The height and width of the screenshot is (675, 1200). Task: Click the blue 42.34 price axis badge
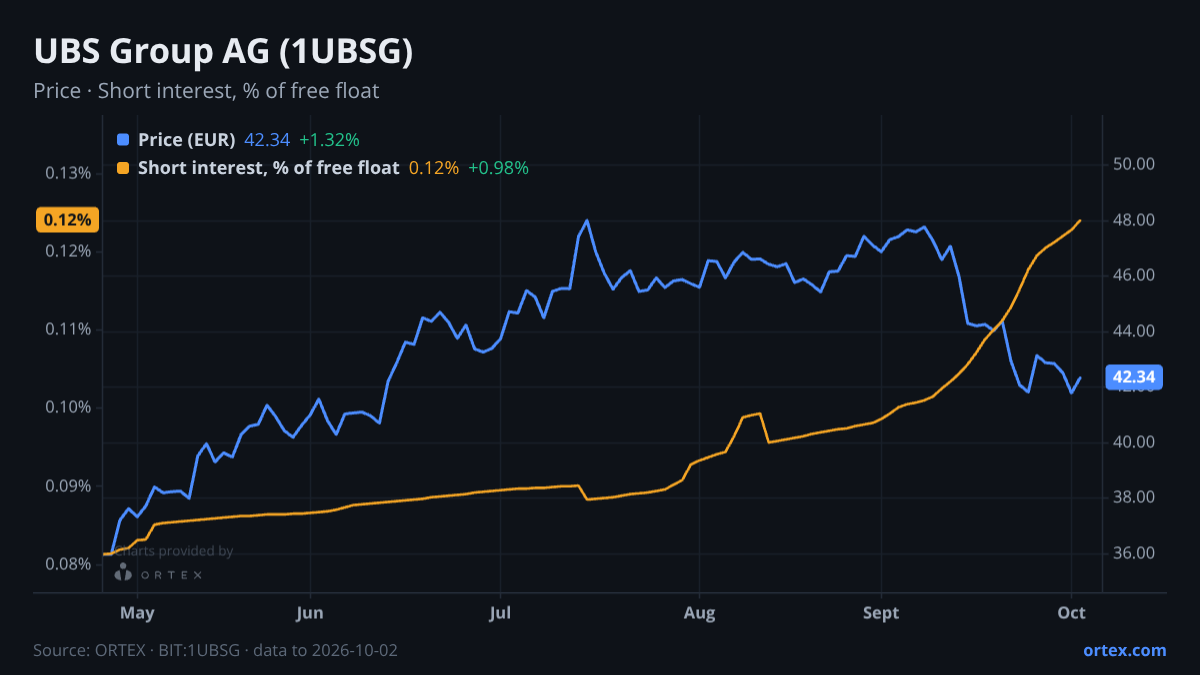pyautogui.click(x=1135, y=377)
